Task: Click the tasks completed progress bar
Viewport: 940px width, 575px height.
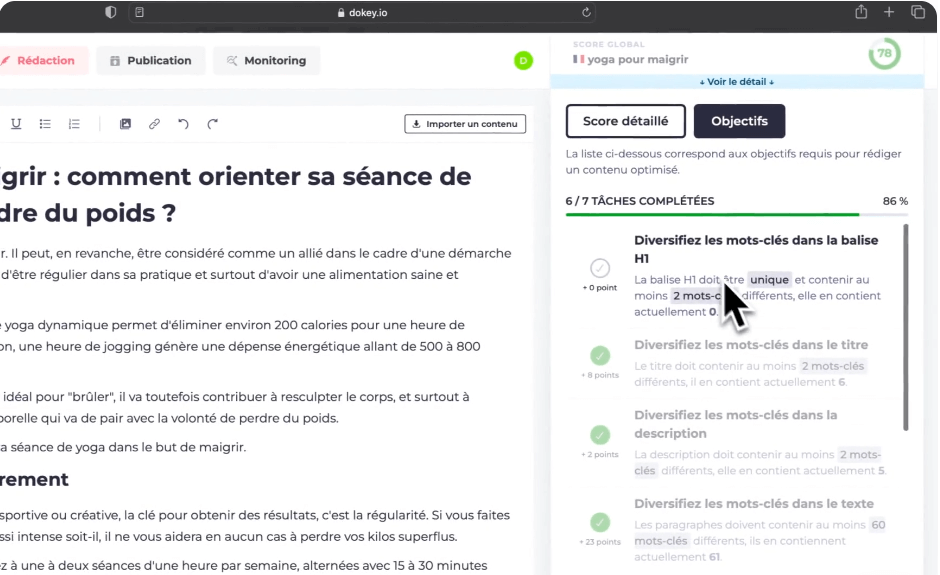Action: (737, 214)
